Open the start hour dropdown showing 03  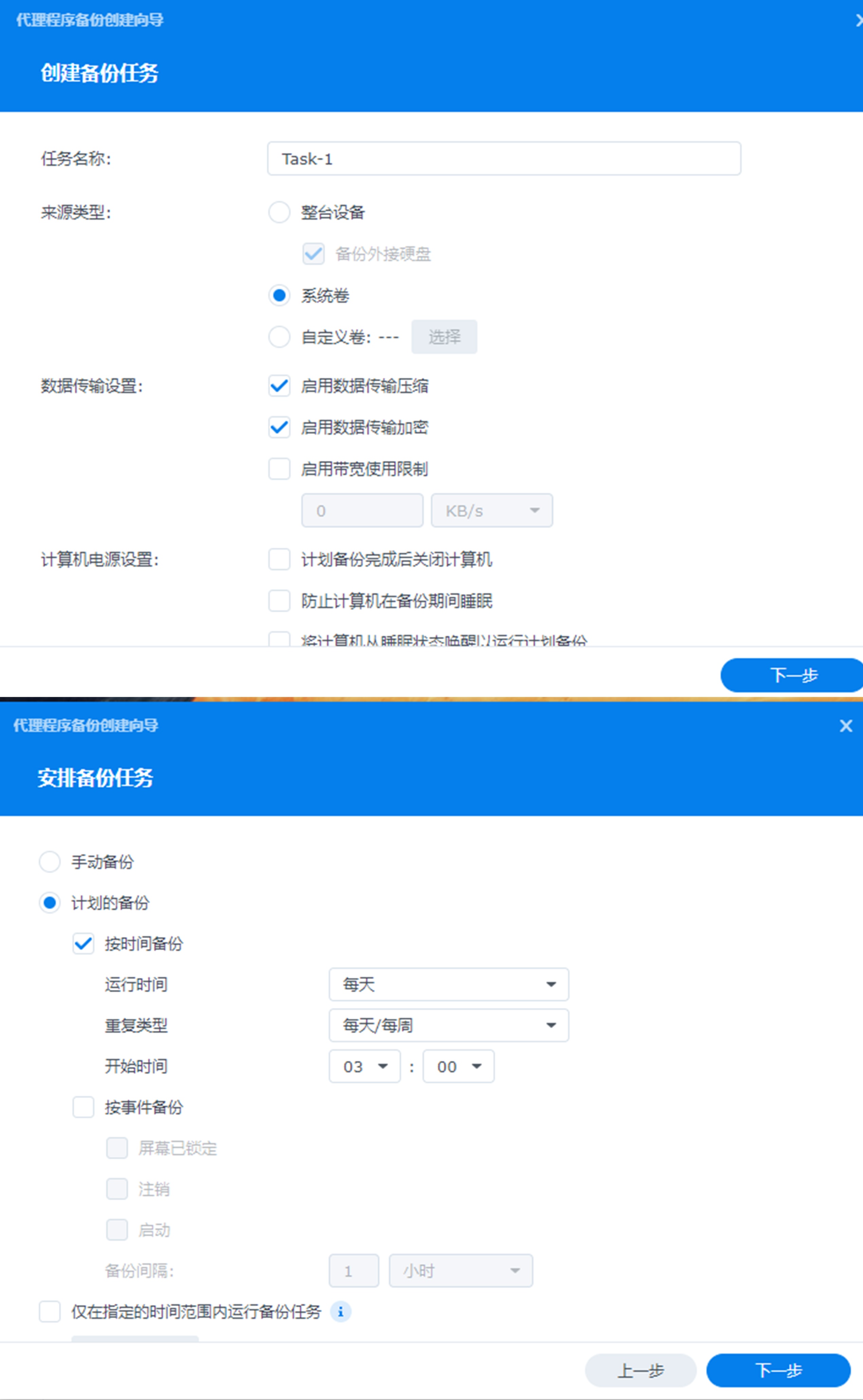364,1066
